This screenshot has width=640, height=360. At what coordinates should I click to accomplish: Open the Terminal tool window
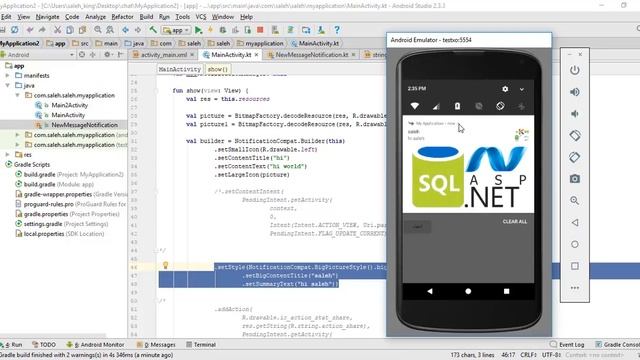tap(201, 344)
